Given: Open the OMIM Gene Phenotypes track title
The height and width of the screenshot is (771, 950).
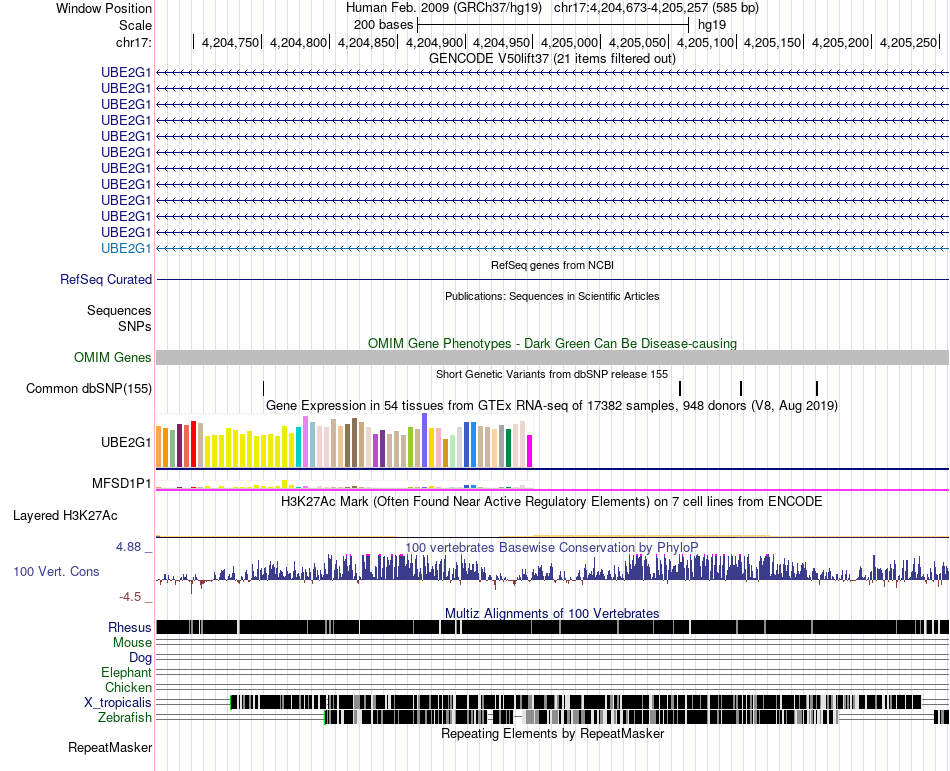Looking at the screenshot, I should coord(552,343).
